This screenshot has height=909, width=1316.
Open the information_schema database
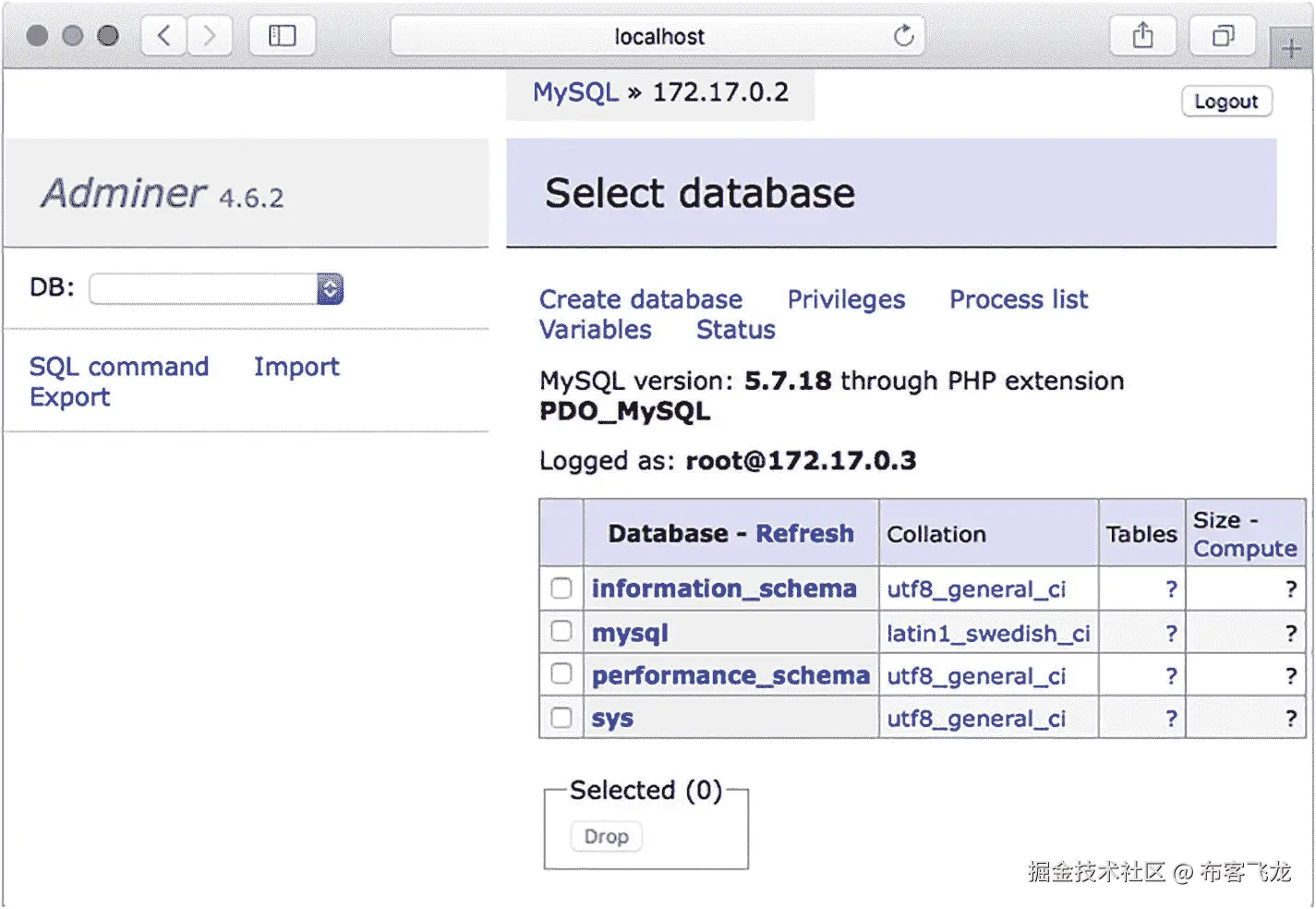click(x=724, y=588)
